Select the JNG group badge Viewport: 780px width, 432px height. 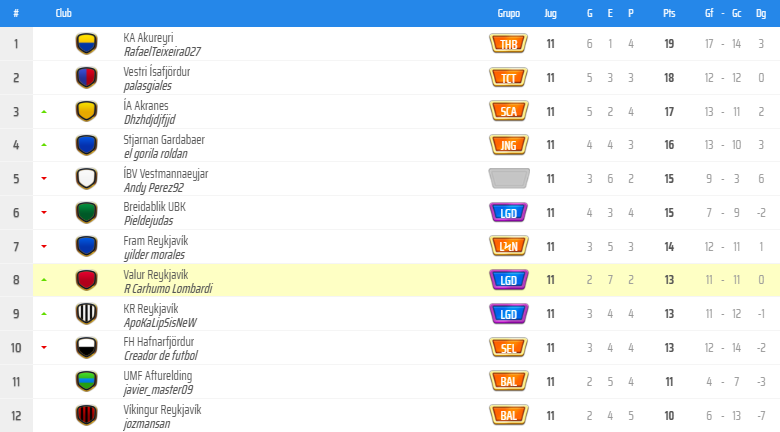click(x=508, y=145)
